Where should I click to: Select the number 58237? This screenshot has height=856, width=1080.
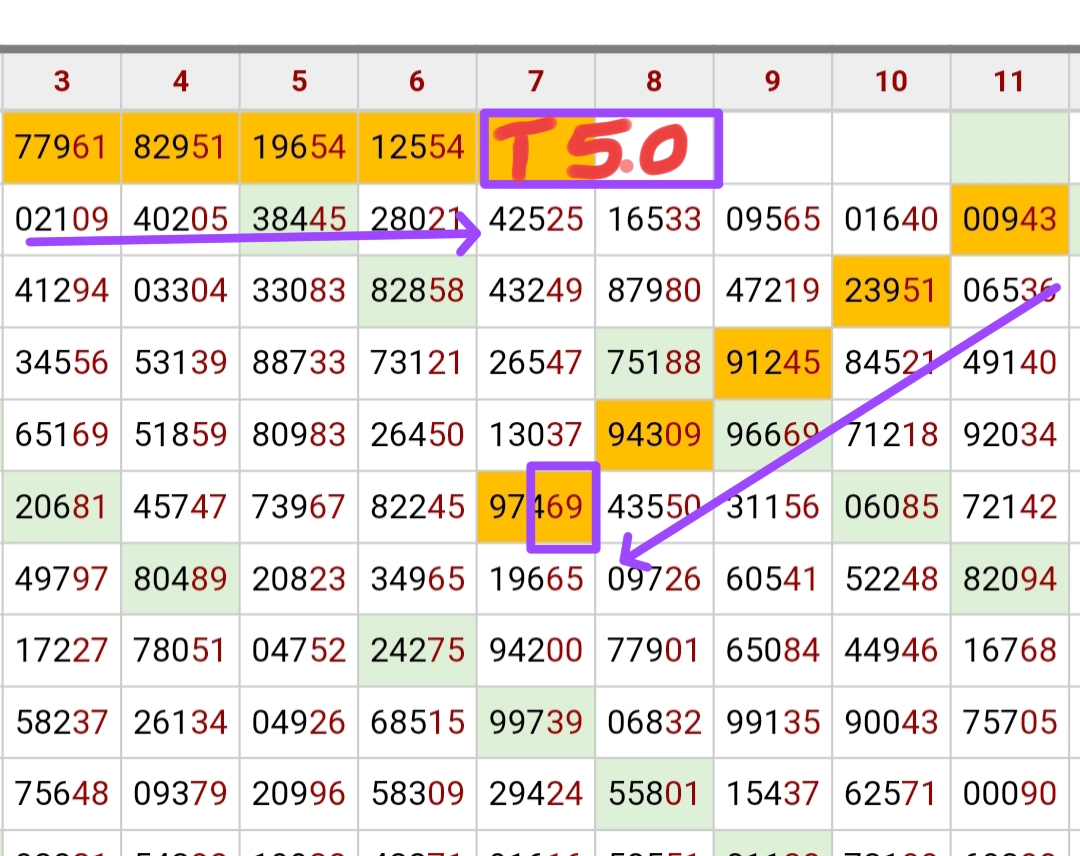click(x=62, y=722)
